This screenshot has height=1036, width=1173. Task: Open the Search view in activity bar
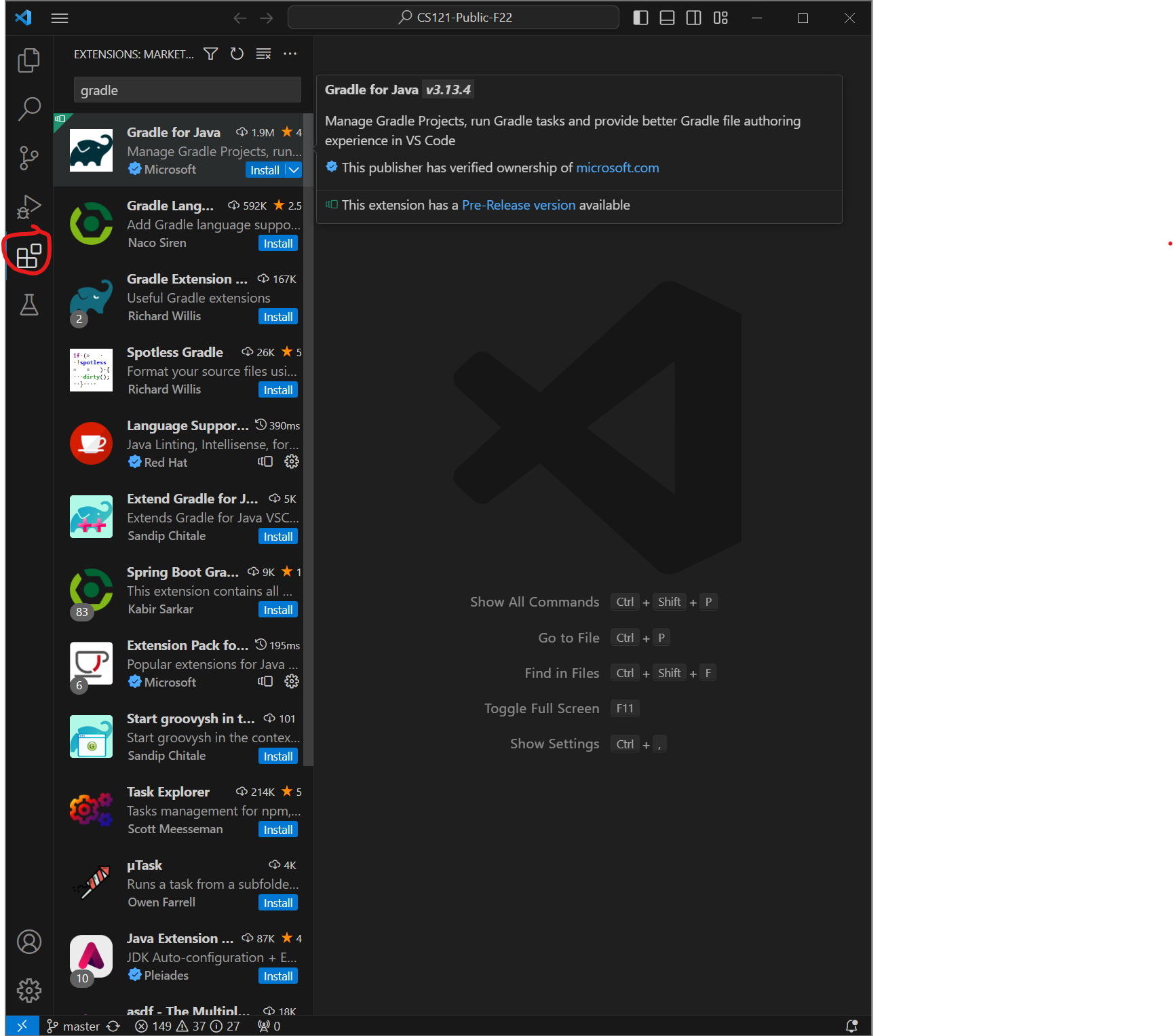[28, 109]
